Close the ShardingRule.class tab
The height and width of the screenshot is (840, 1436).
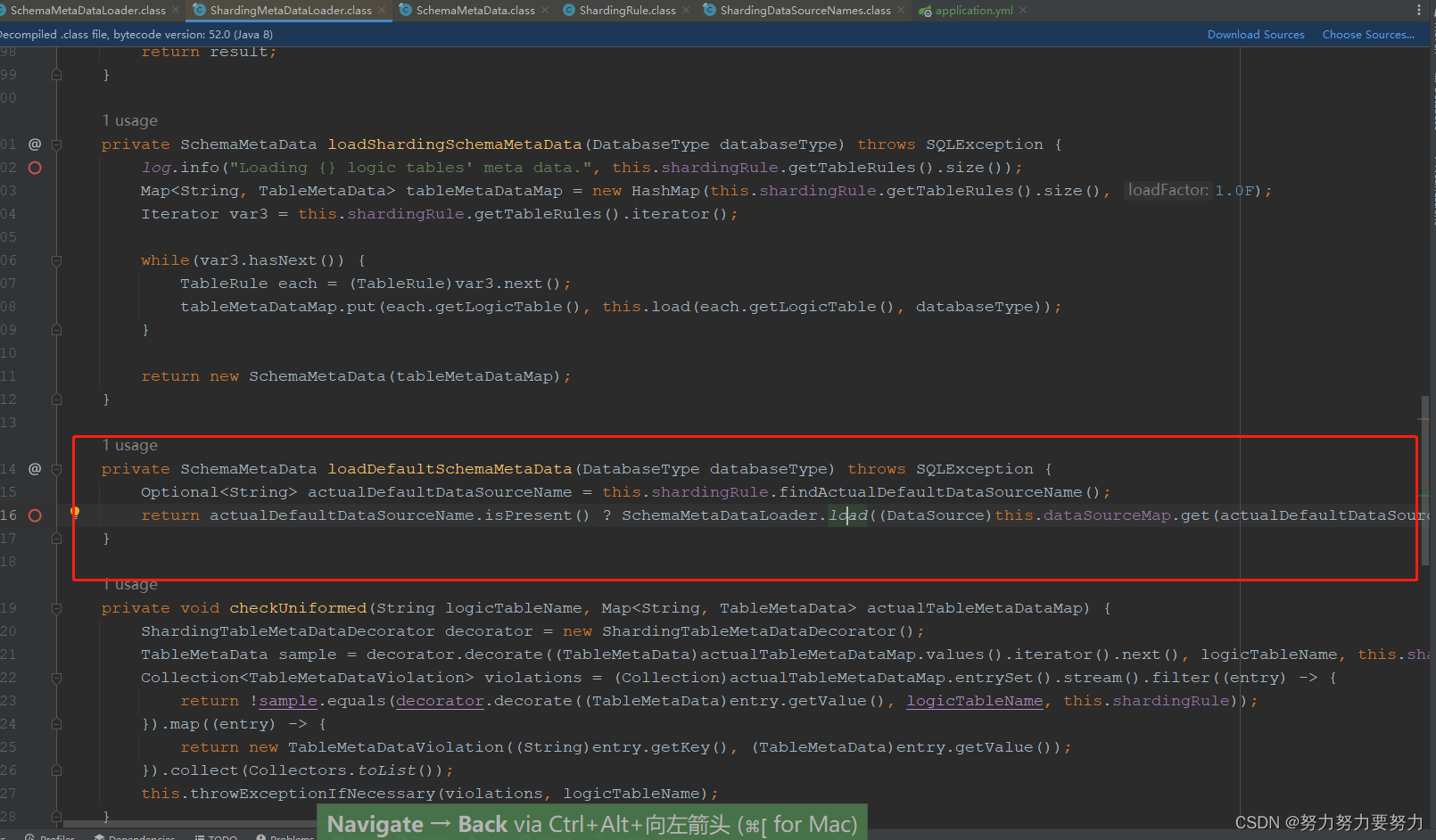tap(686, 11)
